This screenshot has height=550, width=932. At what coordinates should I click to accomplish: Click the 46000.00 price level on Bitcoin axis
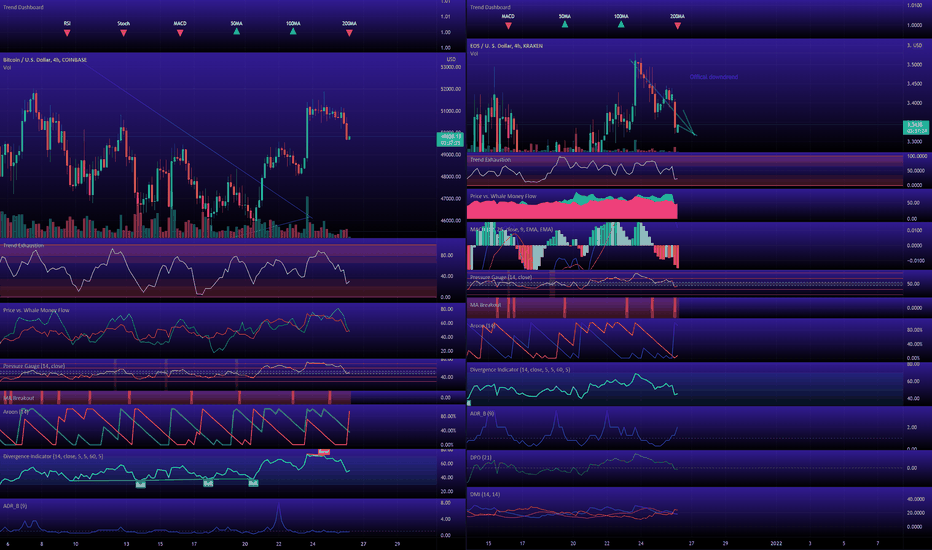[451, 221]
